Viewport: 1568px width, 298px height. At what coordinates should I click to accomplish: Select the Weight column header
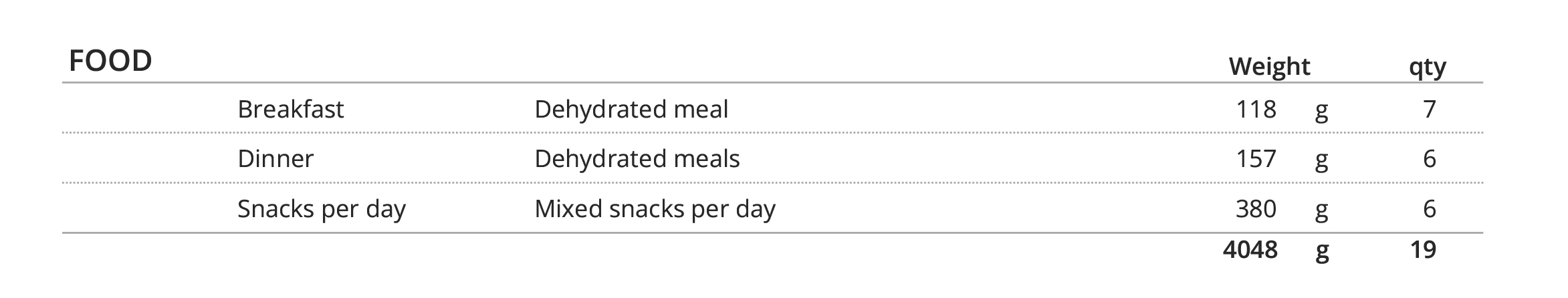pos(1269,67)
